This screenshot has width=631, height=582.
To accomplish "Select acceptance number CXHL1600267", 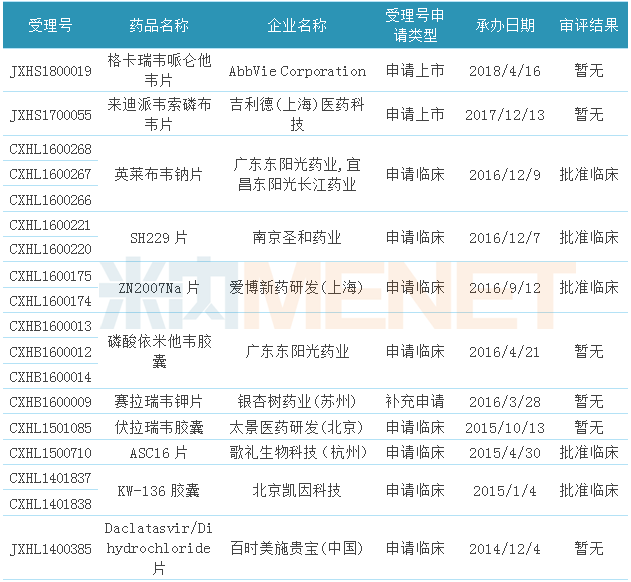I will point(50,174).
